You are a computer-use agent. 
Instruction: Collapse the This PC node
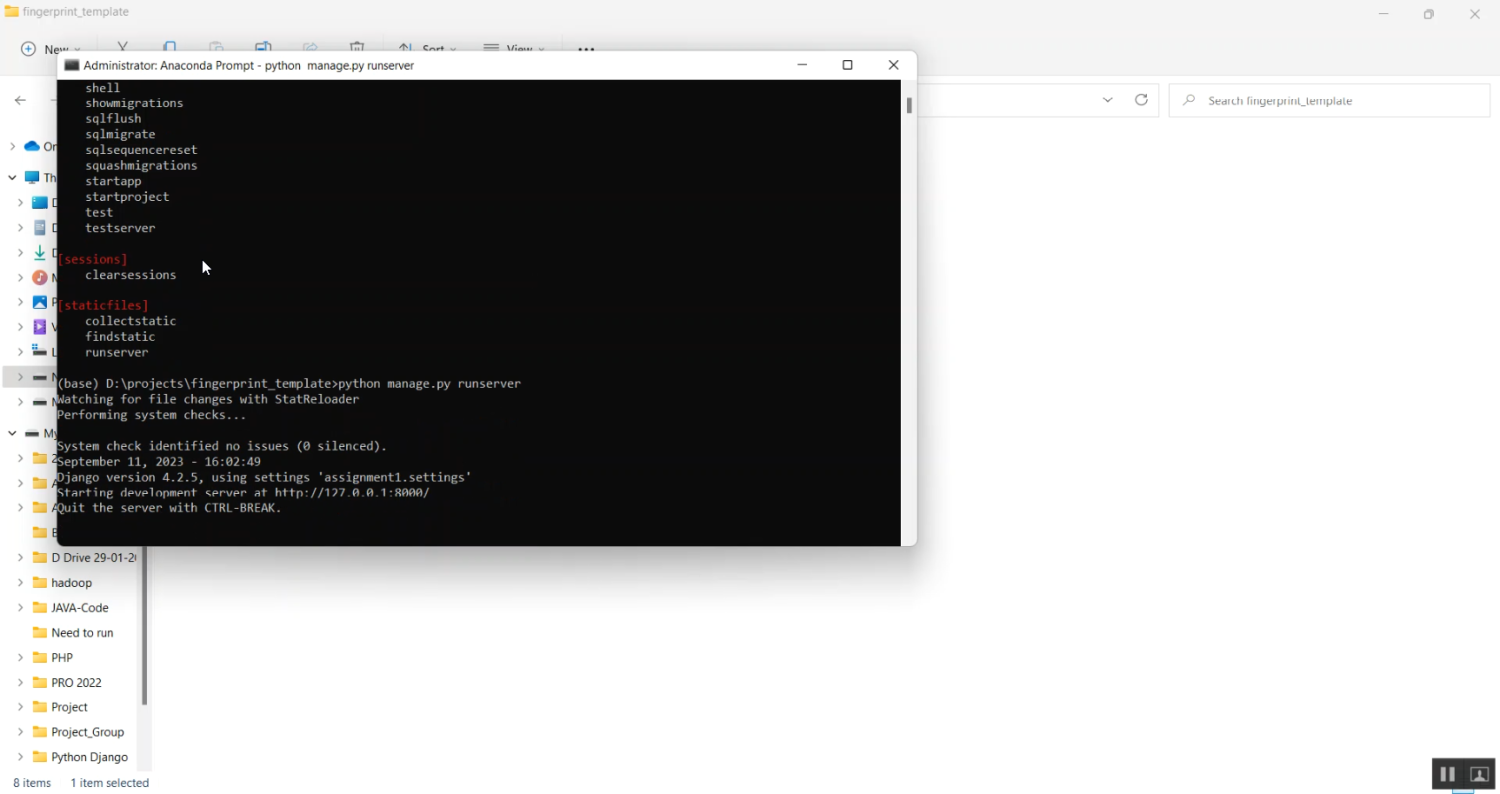[12, 178]
